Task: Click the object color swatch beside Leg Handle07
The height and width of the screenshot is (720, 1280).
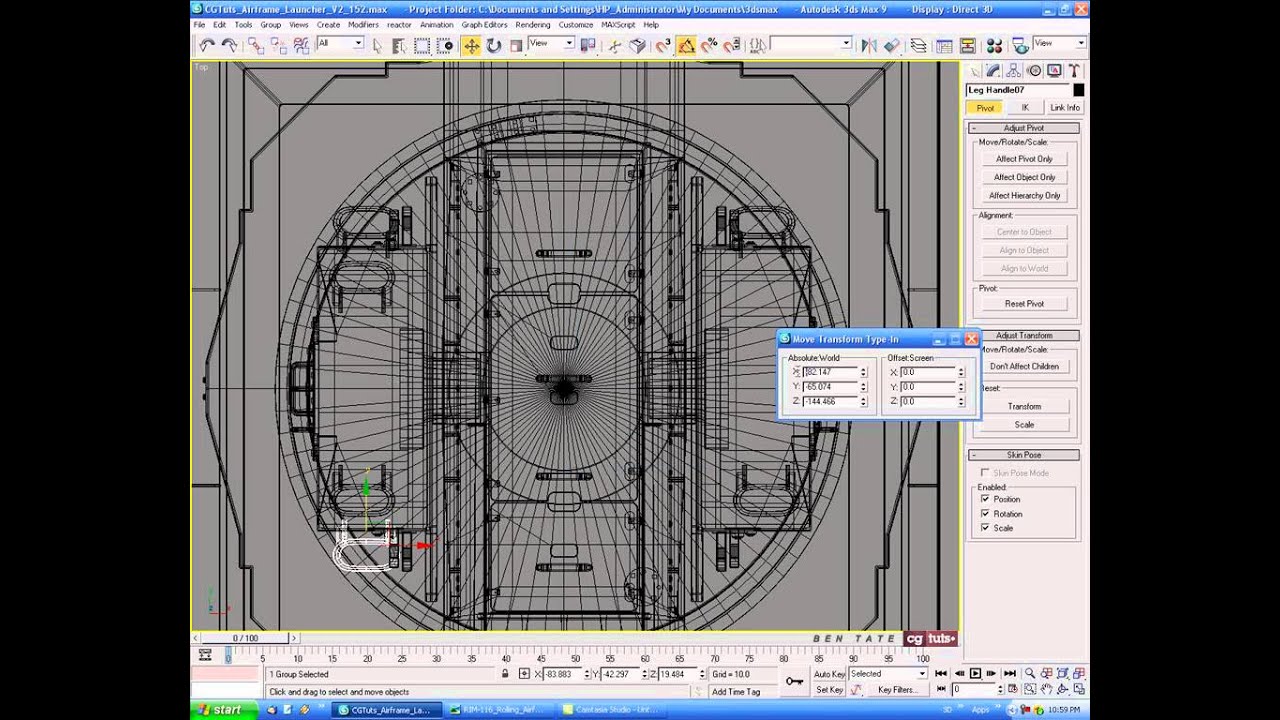Action: [1078, 90]
